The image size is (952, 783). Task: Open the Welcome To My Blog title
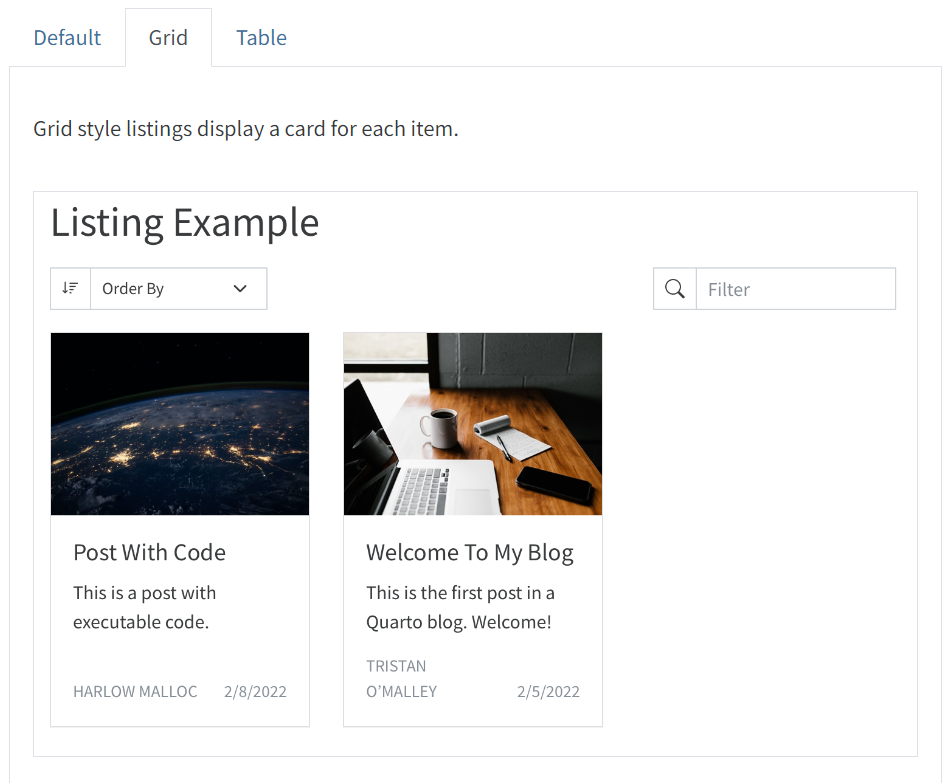tap(470, 553)
